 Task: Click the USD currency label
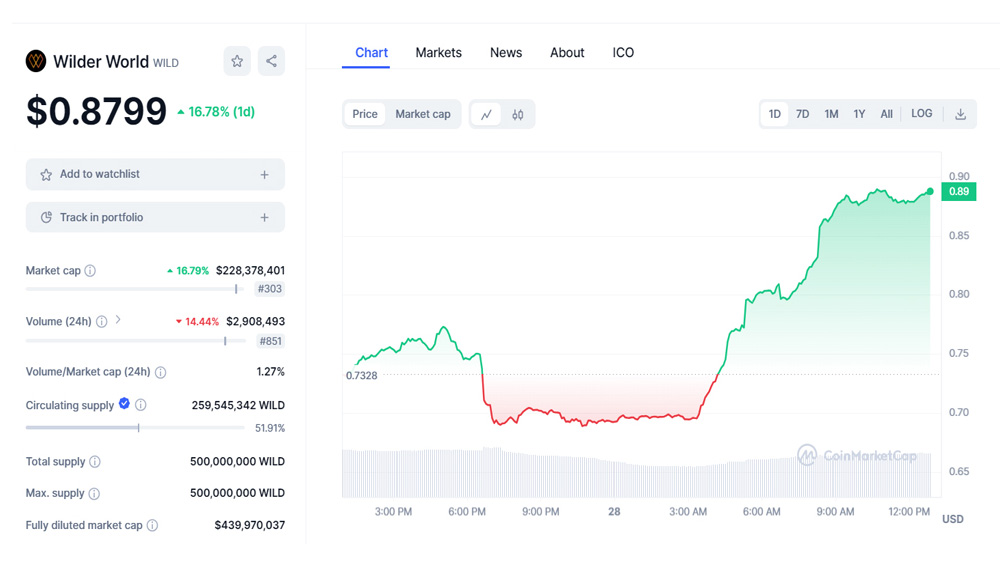coord(953,519)
